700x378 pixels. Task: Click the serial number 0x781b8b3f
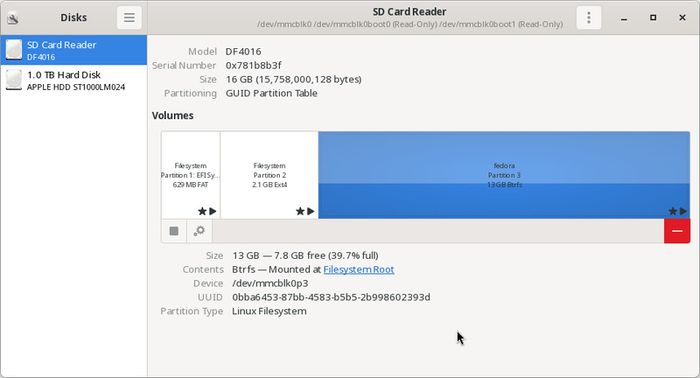[x=253, y=65]
